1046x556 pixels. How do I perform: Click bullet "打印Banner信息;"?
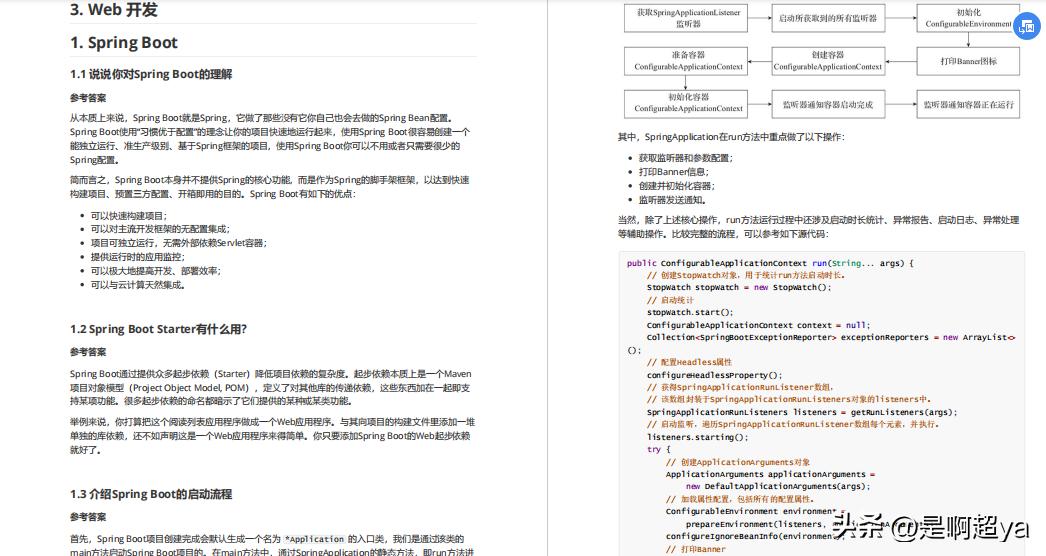tap(674, 172)
